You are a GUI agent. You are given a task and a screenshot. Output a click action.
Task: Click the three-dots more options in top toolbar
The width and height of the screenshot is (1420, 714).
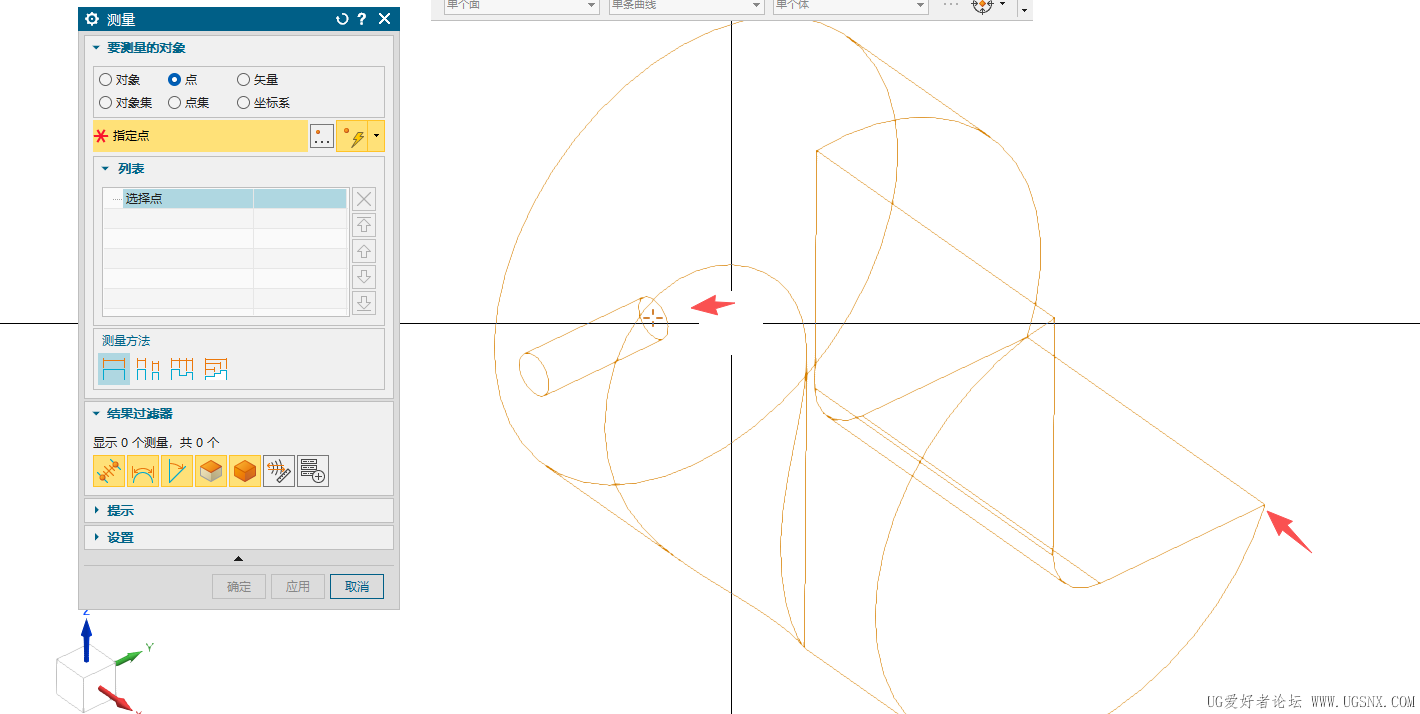(951, 5)
